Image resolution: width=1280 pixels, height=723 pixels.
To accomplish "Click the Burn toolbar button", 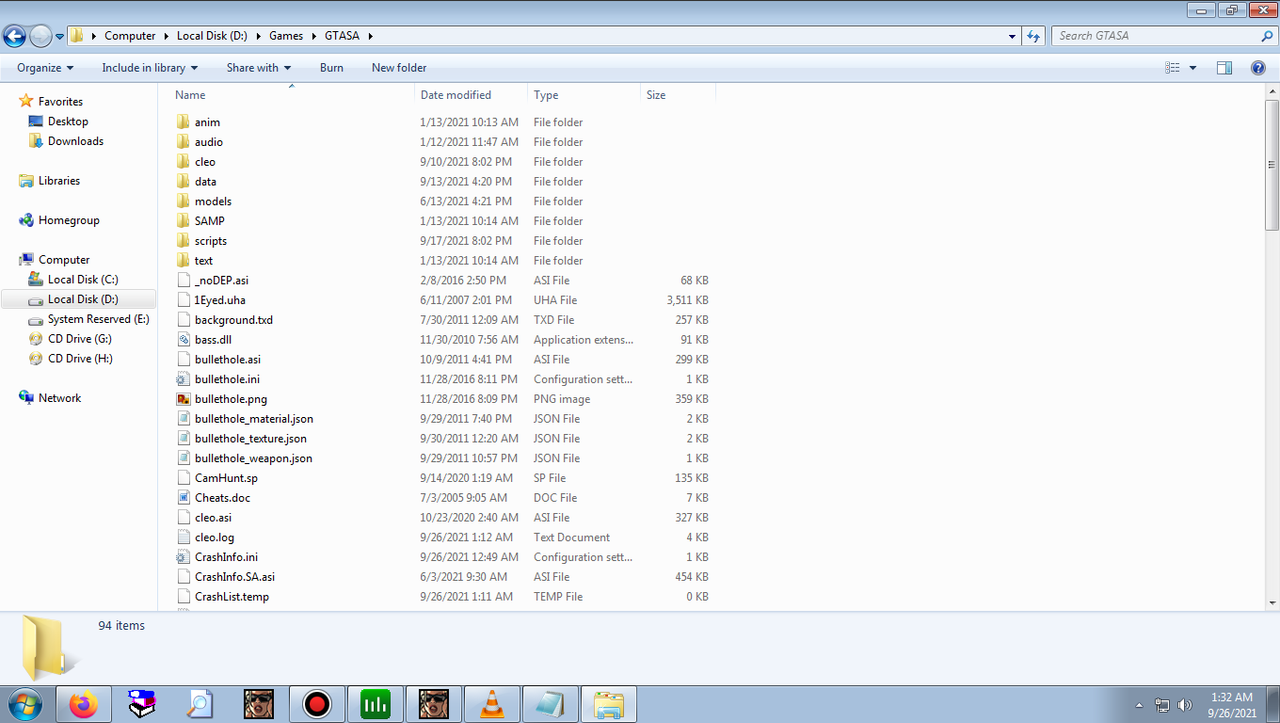I will point(332,68).
